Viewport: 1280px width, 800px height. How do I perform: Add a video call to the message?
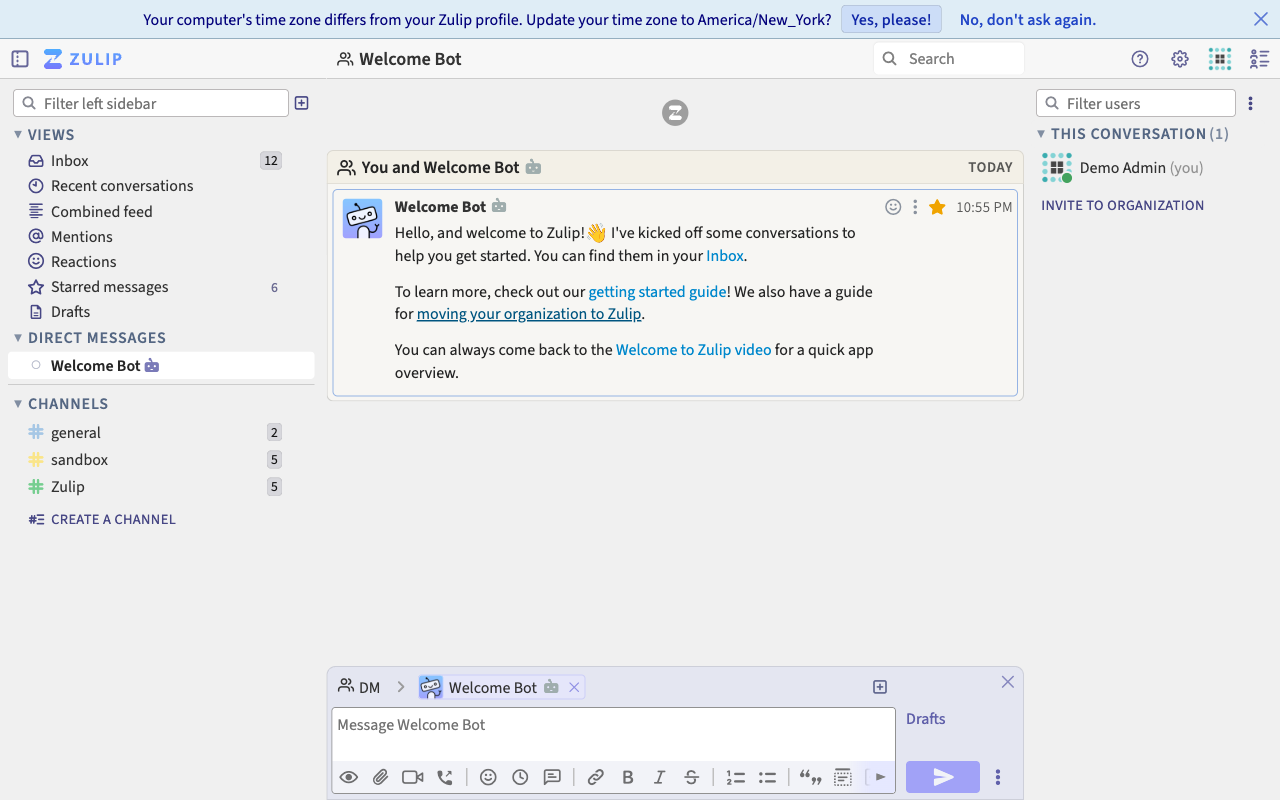click(412, 777)
